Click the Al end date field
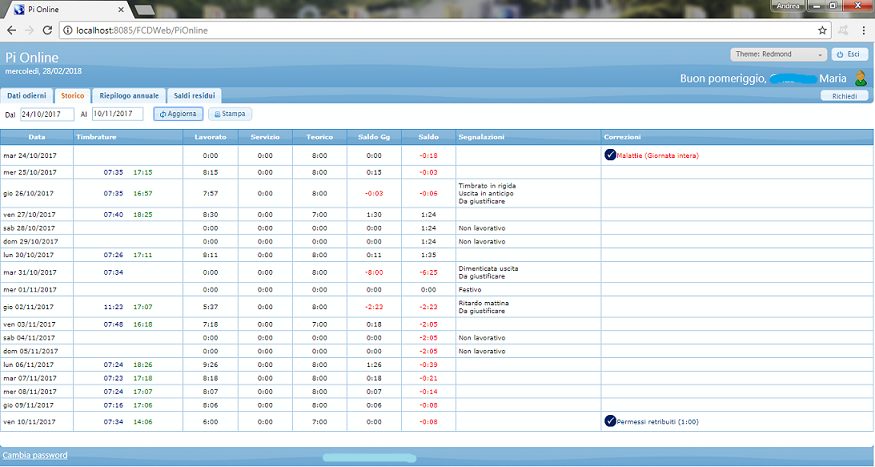This screenshot has width=875, height=467. (118, 114)
